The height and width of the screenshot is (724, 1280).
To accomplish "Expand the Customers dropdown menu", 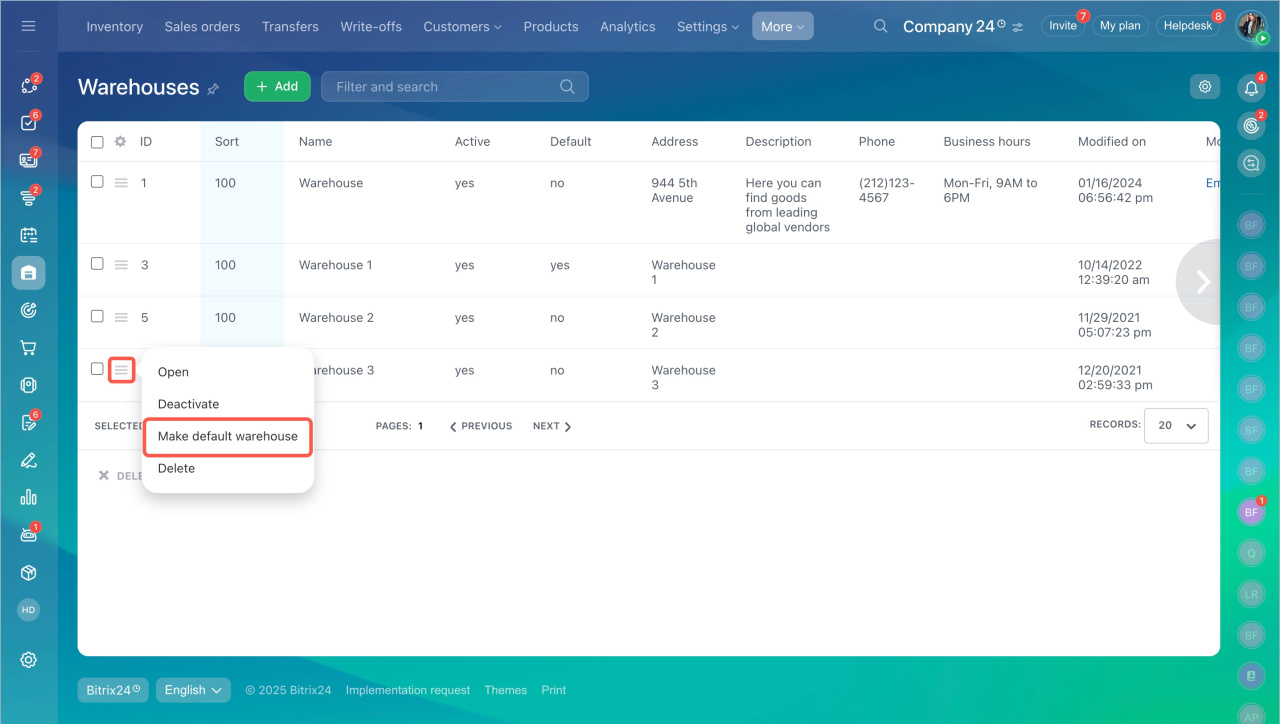I will [462, 27].
